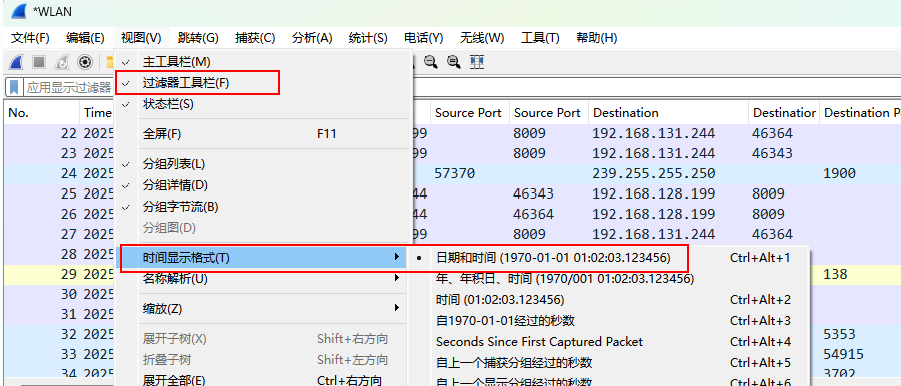
Task: Open 编辑(E) menu
Action: [x=85, y=38]
